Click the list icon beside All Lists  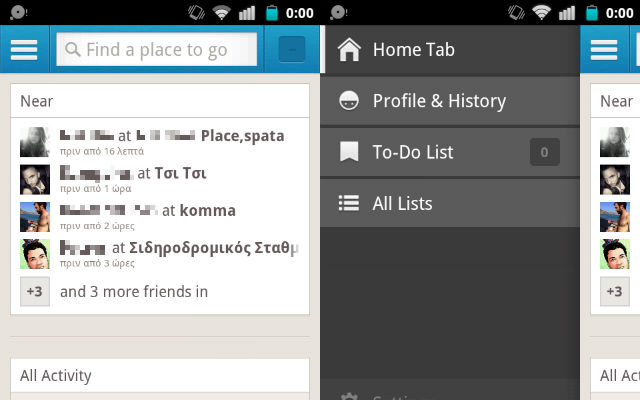[349, 203]
